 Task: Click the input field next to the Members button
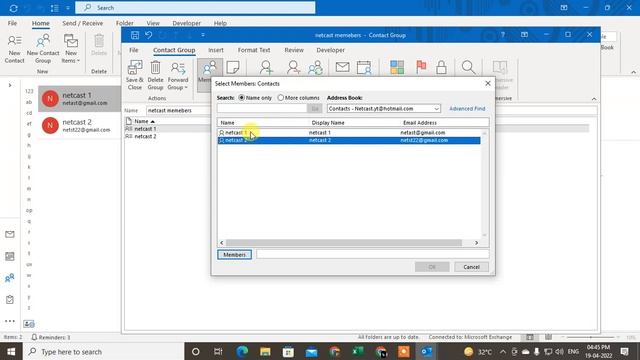point(372,255)
